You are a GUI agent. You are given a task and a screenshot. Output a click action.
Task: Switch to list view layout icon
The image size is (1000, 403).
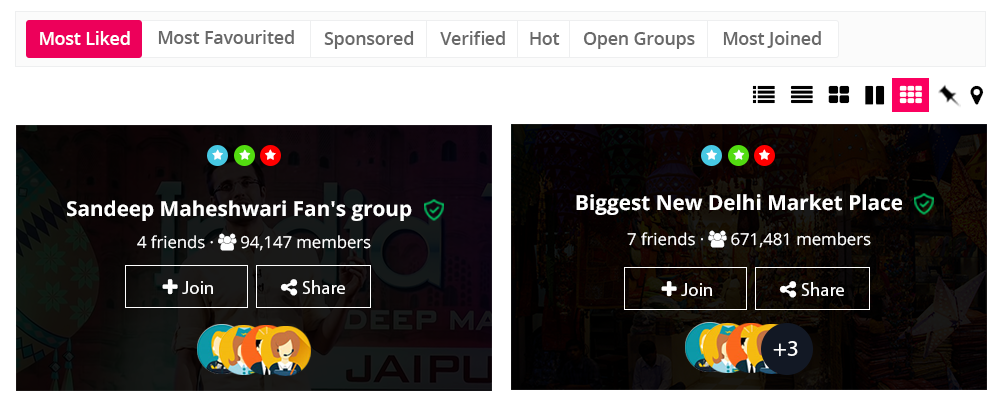tap(764, 95)
